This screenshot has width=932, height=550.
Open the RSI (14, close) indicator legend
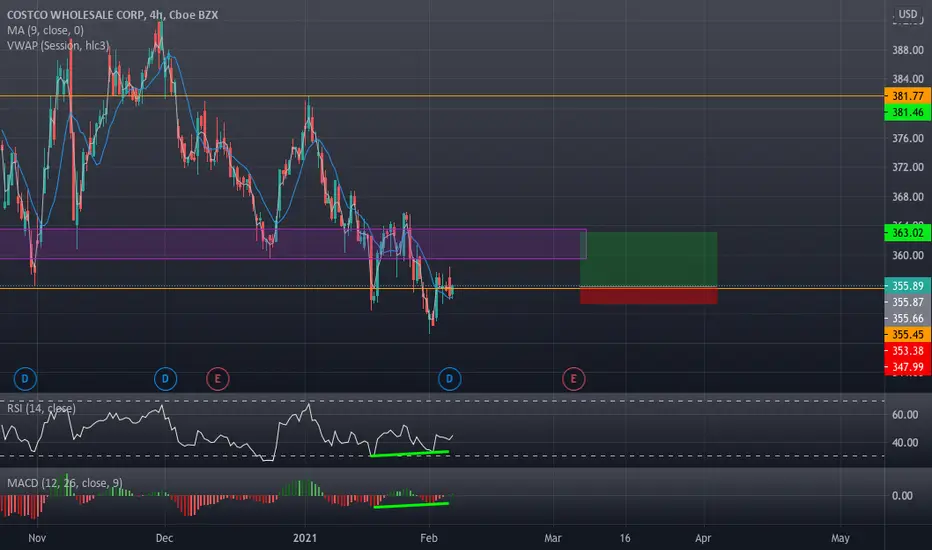tap(41, 408)
